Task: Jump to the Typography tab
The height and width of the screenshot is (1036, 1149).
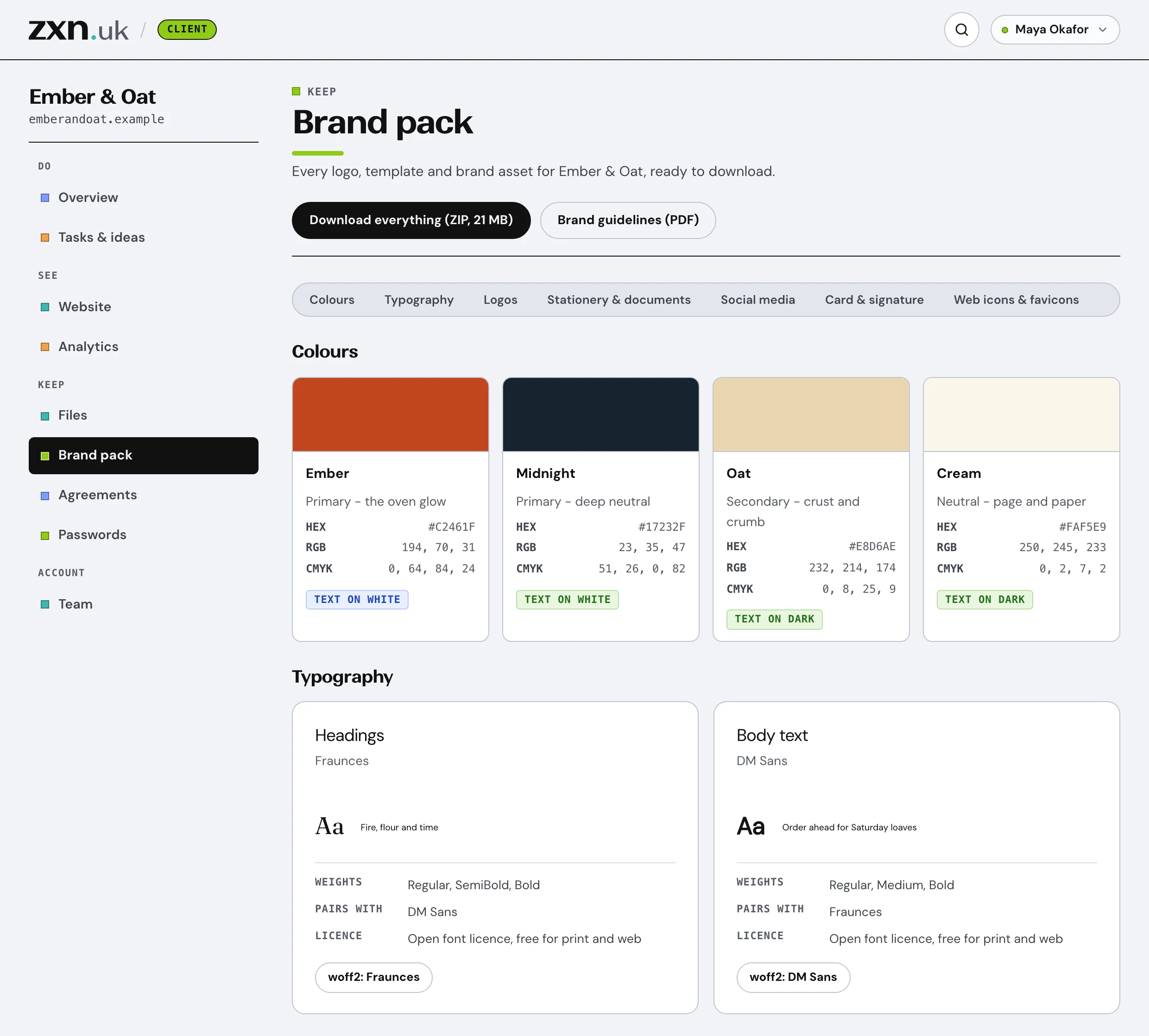Action: point(419,300)
